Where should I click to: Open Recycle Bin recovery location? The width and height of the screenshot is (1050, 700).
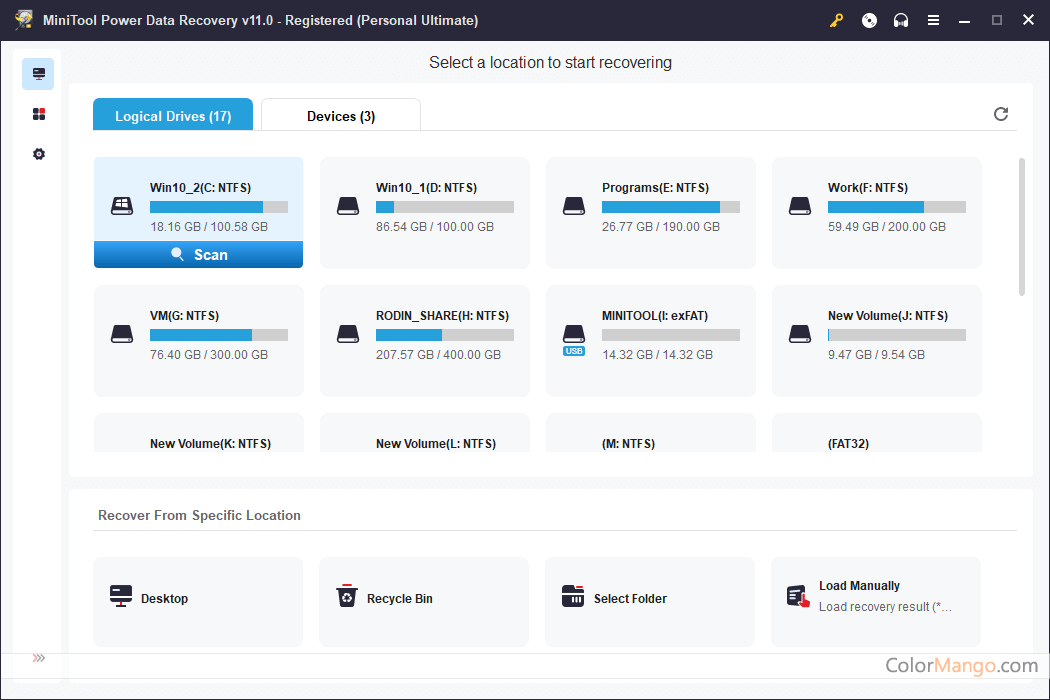pos(424,600)
